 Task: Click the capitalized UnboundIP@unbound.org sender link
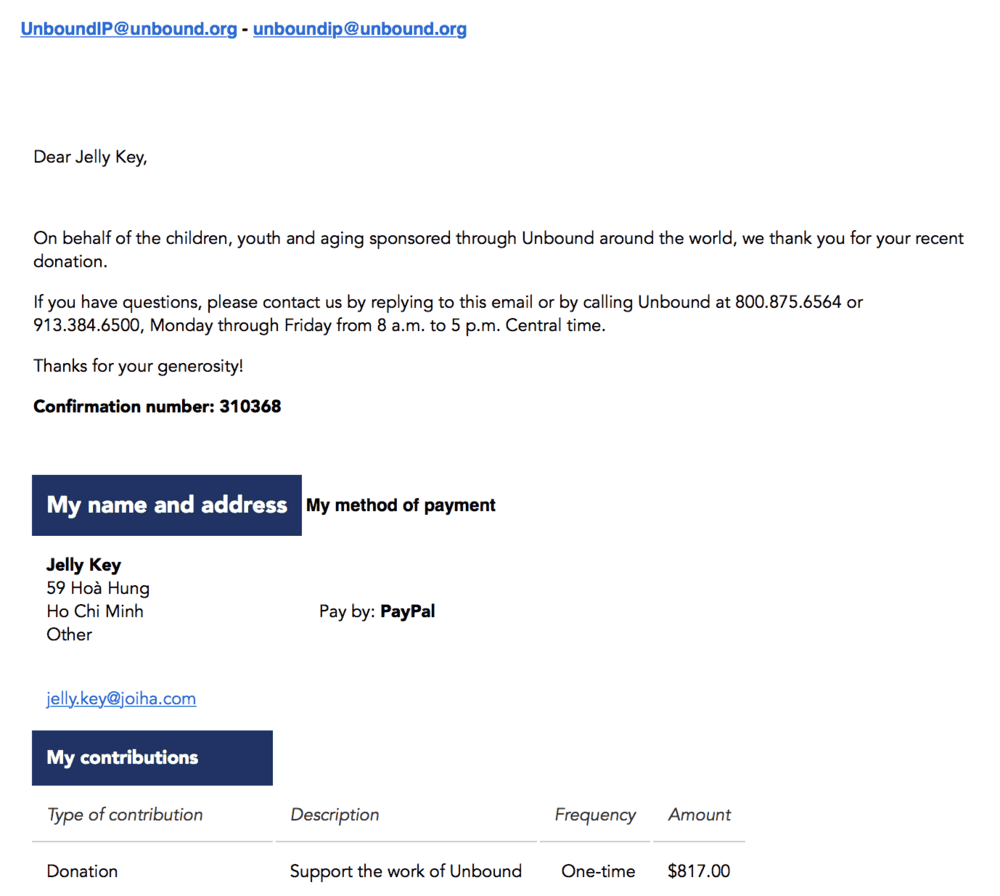point(129,29)
